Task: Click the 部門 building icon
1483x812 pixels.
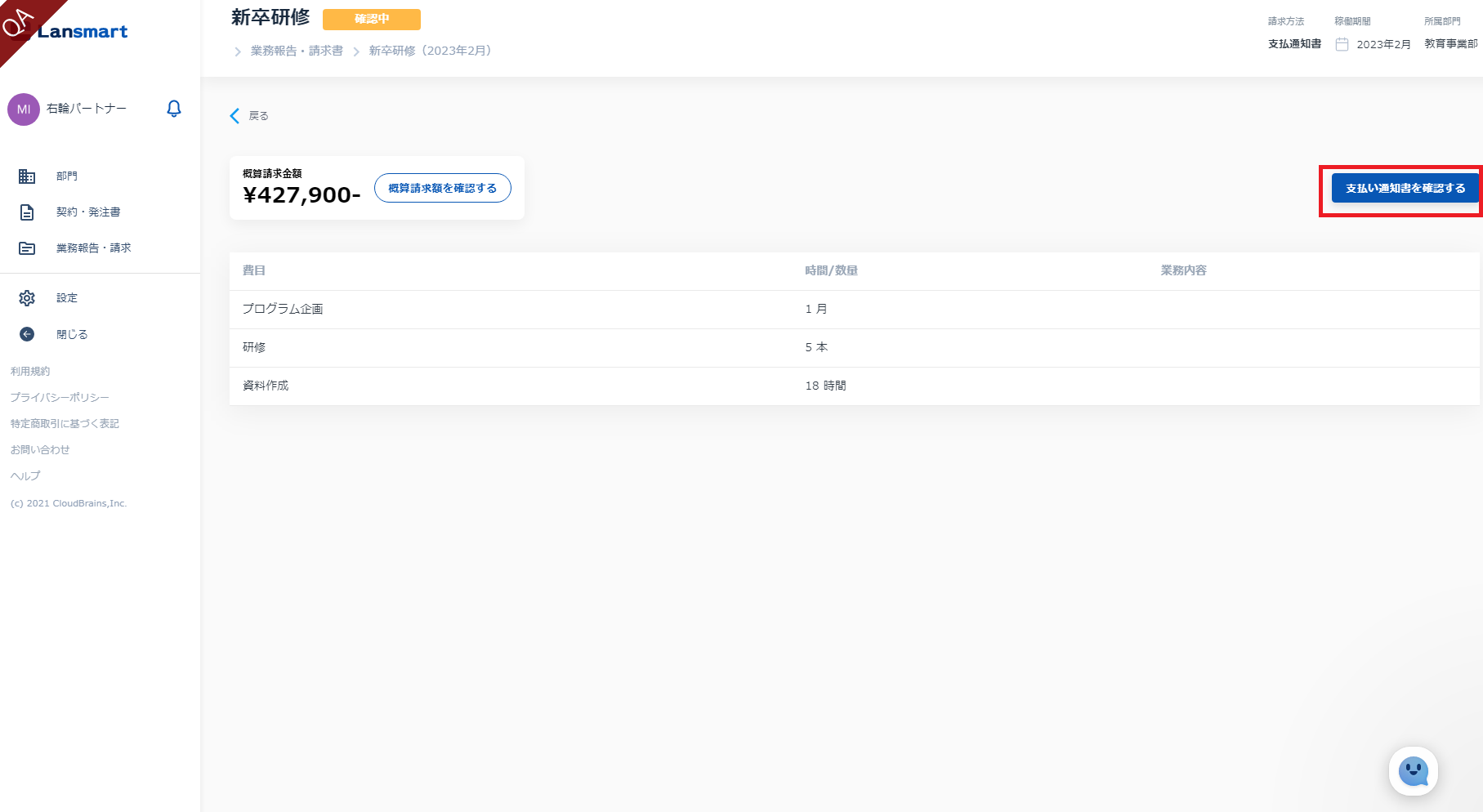Action: [27, 176]
